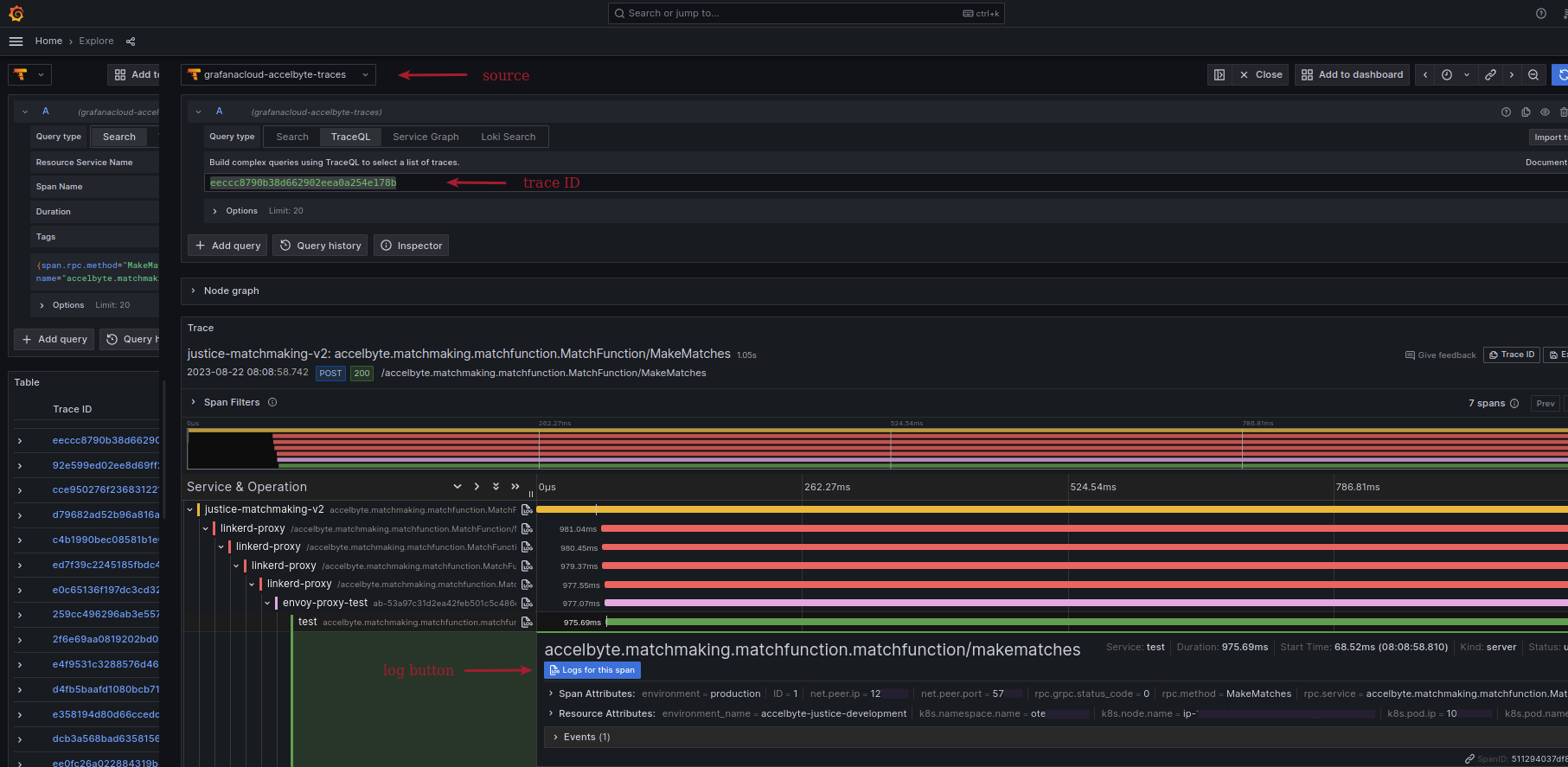Open grafanacloud-accelbyte-traces data source dropdown
This screenshot has height=767, width=1568.
(x=278, y=75)
